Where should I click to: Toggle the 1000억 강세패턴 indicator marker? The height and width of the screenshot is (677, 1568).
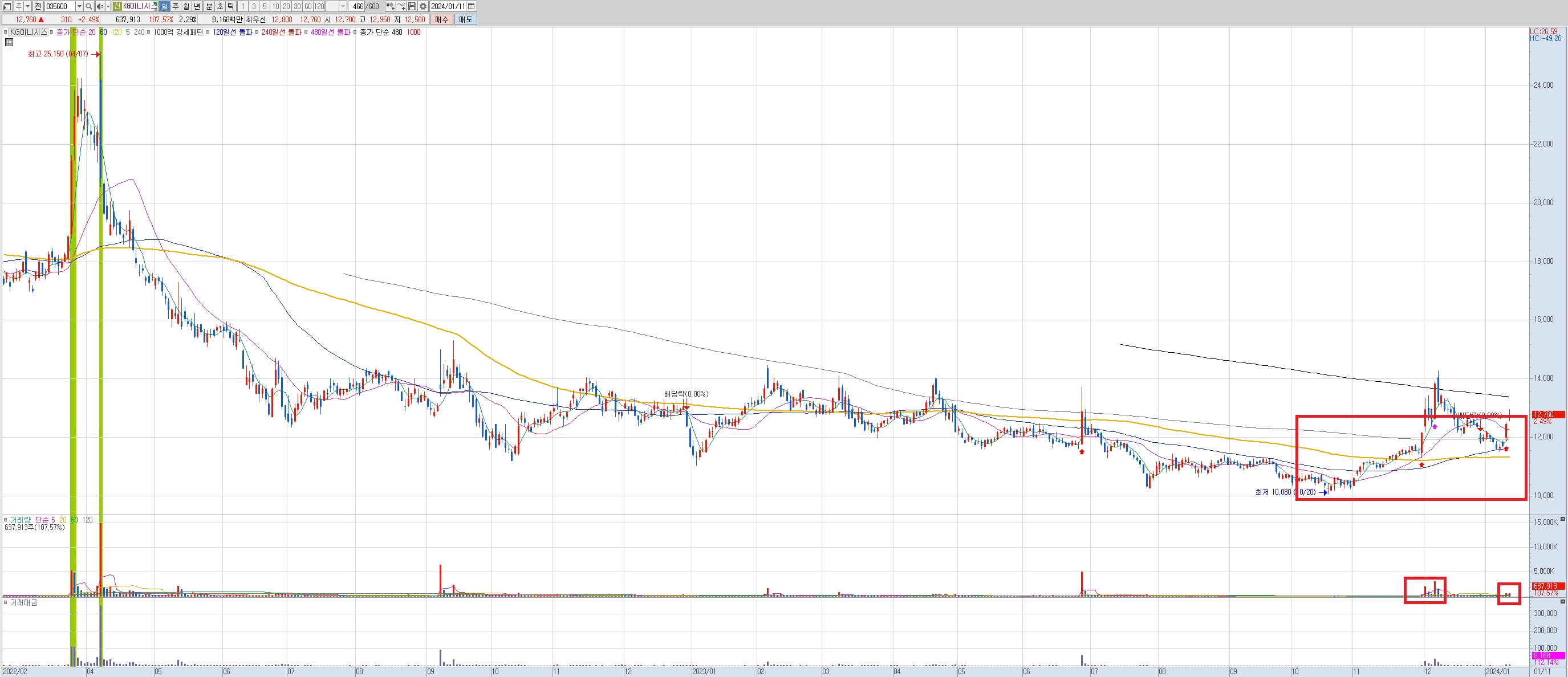149,32
